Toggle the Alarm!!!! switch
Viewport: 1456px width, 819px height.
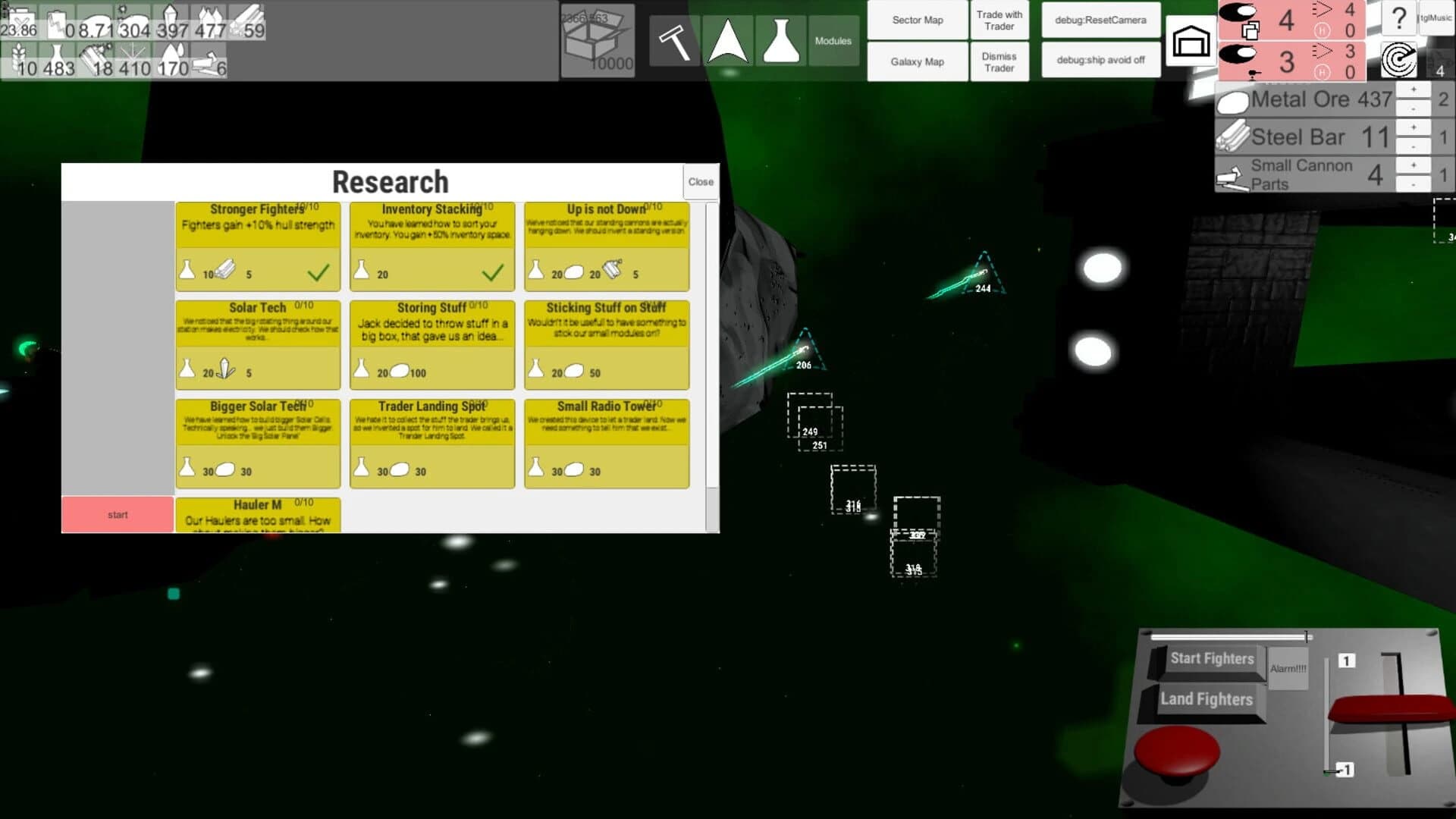(x=1288, y=668)
